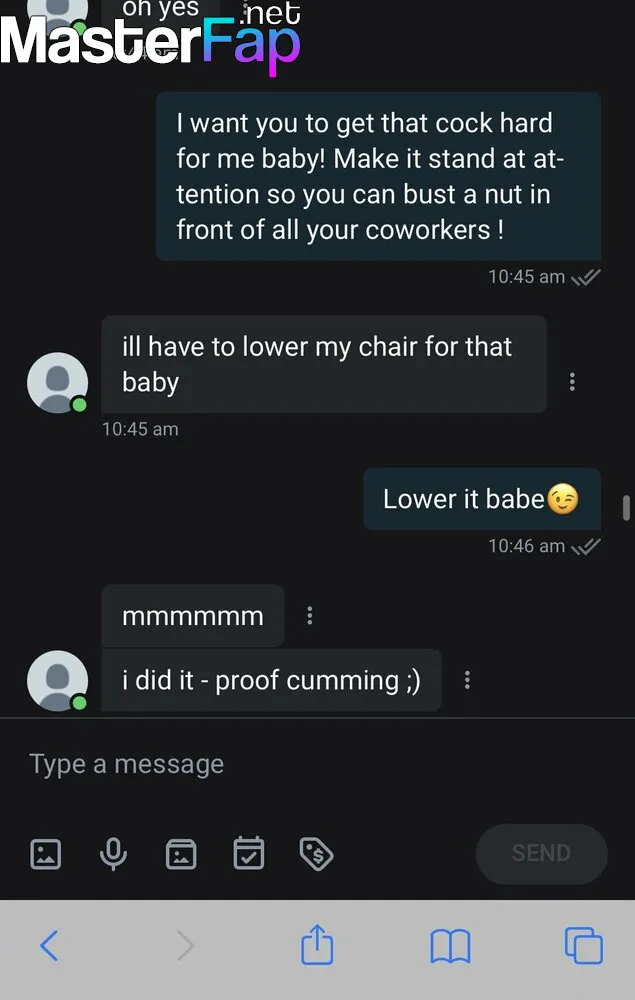The image size is (635, 1000).
Task: Click the chat scrollbar handle
Action: [x=626, y=508]
